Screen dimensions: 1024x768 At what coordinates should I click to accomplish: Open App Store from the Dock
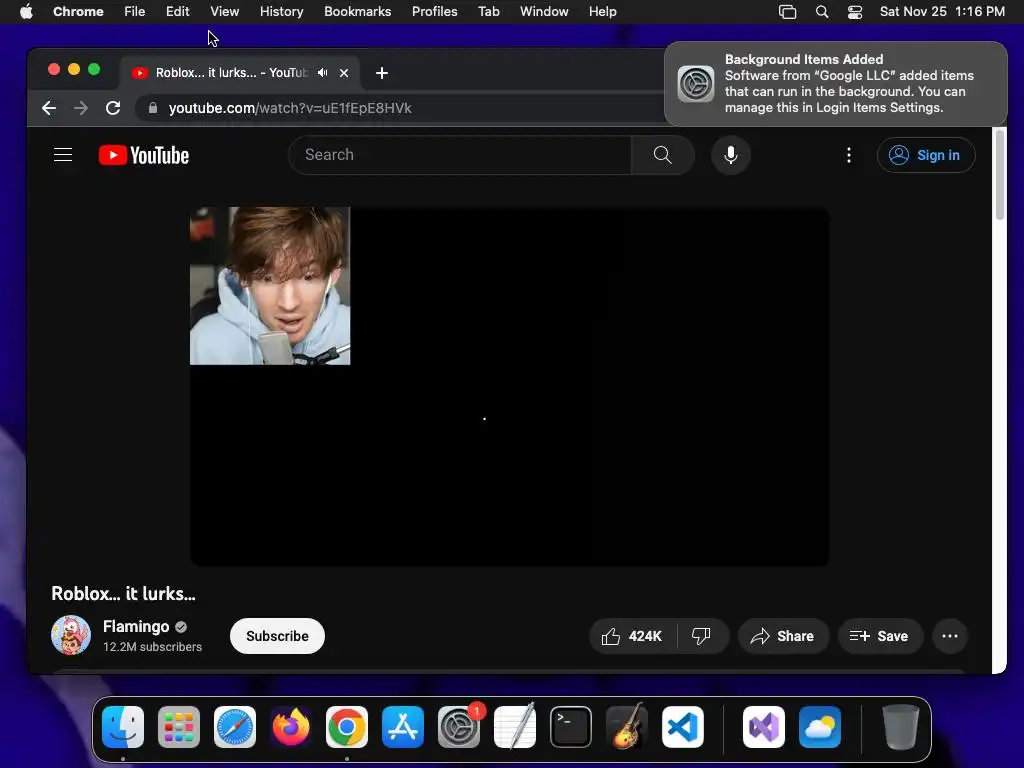403,727
